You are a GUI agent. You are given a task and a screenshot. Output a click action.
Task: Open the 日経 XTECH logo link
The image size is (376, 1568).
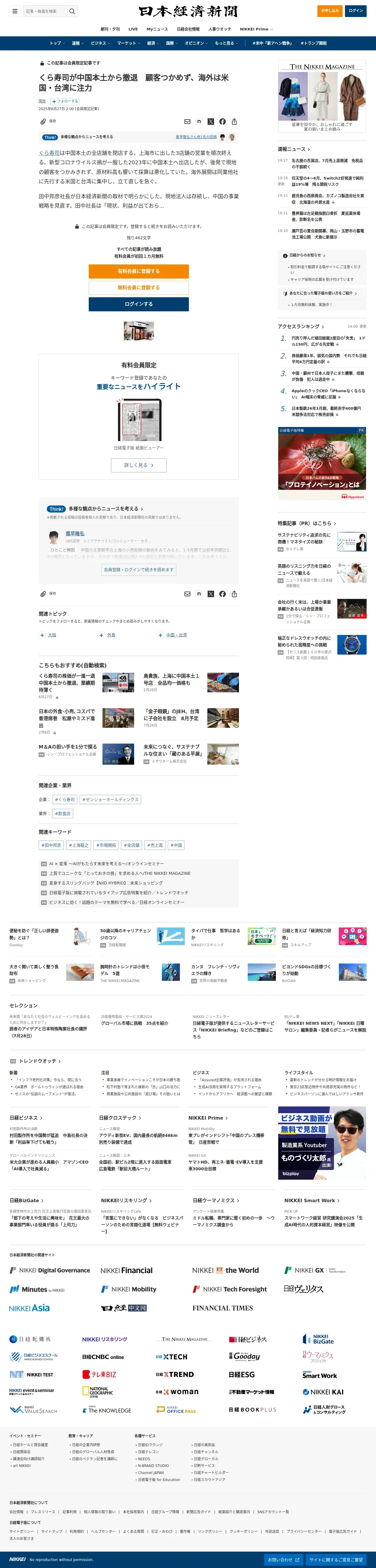tap(172, 1357)
